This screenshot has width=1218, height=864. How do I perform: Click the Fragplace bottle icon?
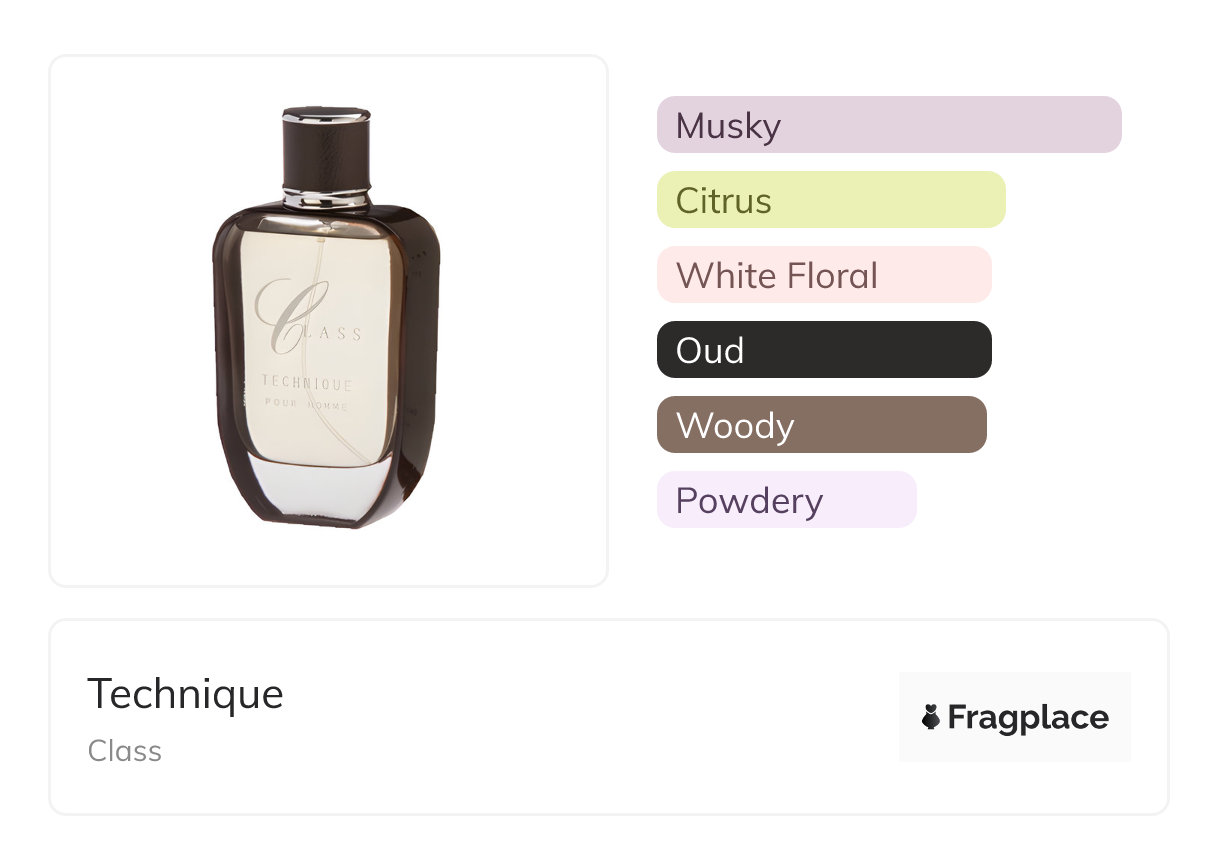(931, 717)
